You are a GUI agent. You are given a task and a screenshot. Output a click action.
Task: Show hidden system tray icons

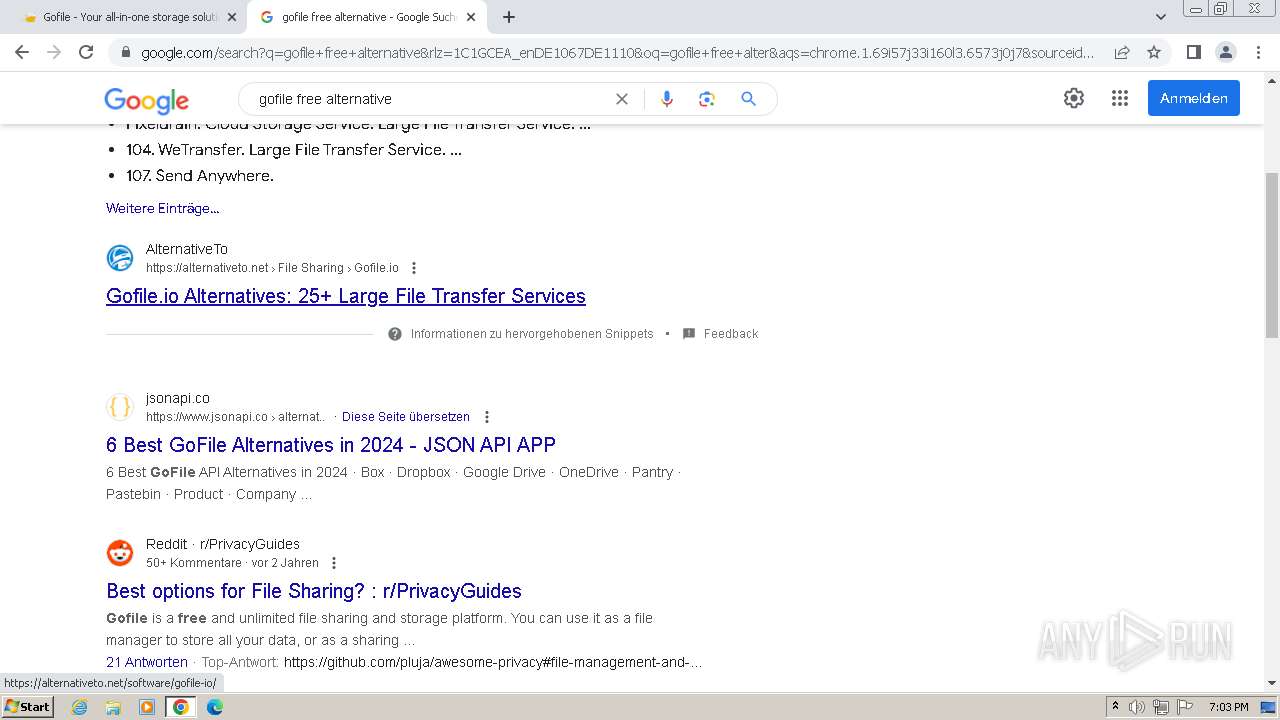coord(1115,707)
